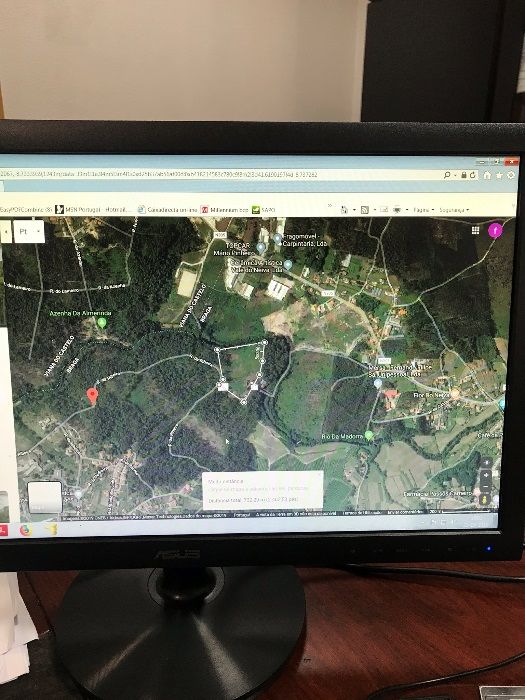Image resolution: width=525 pixels, height=700 pixels.
Task: Open the Segurança command bar menu
Action: point(454,210)
